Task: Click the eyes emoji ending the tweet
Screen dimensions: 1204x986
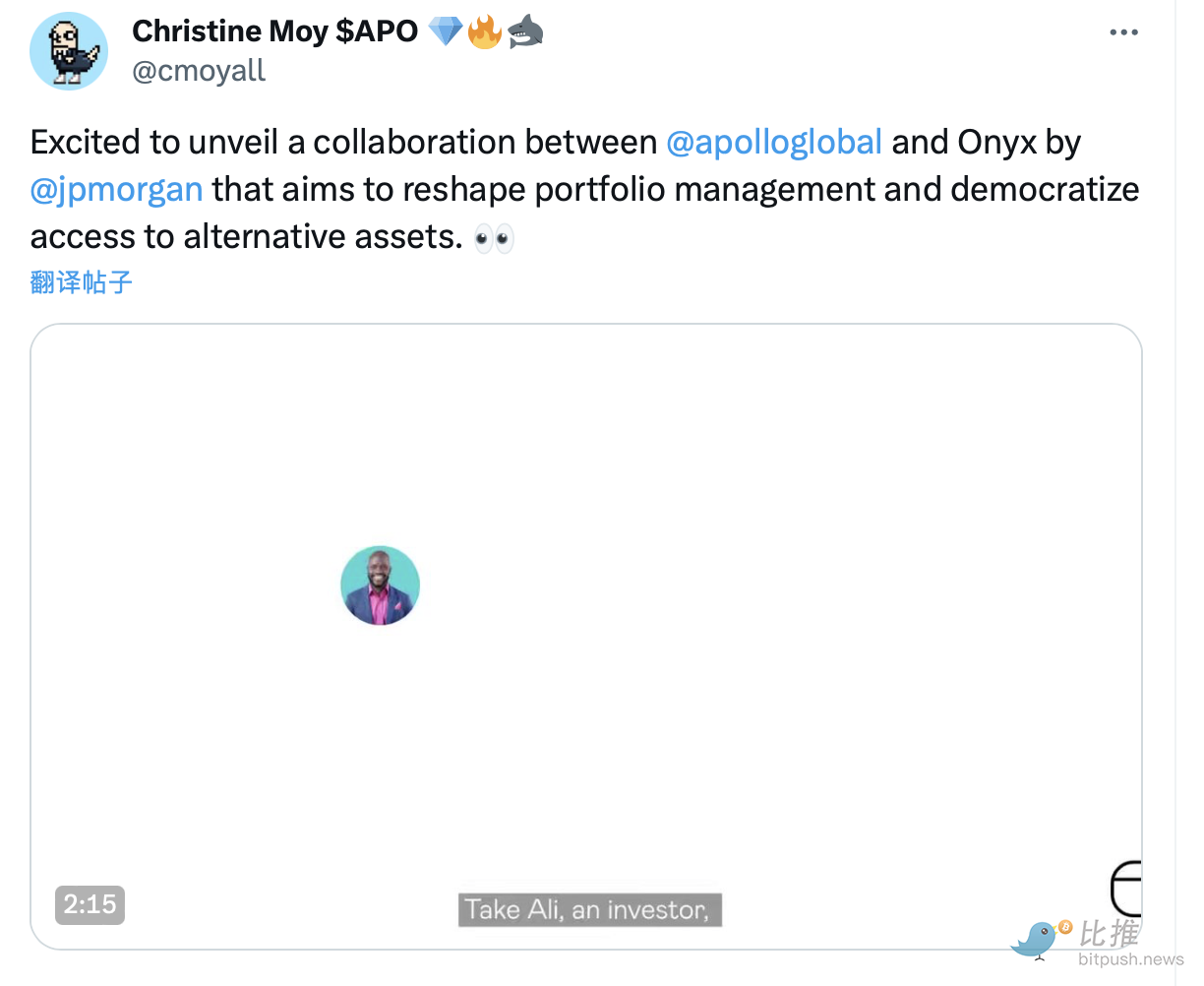Action: pos(494,238)
